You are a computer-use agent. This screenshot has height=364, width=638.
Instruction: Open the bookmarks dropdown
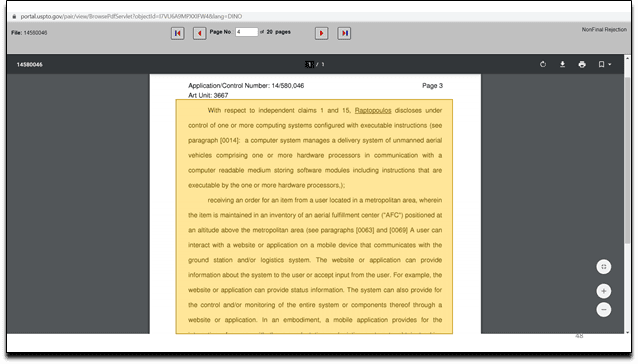pyautogui.click(x=605, y=64)
